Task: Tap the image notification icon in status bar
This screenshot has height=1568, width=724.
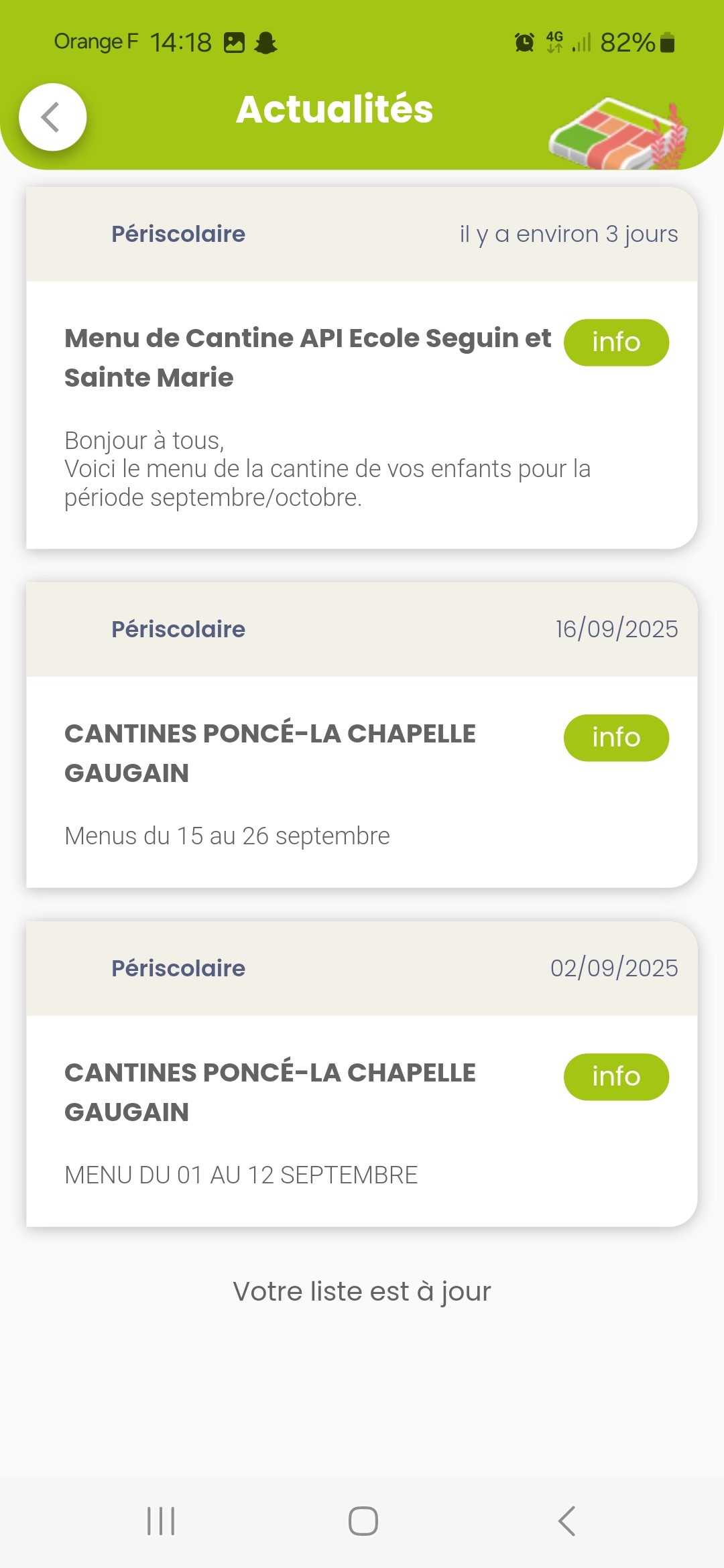Action: click(x=234, y=43)
